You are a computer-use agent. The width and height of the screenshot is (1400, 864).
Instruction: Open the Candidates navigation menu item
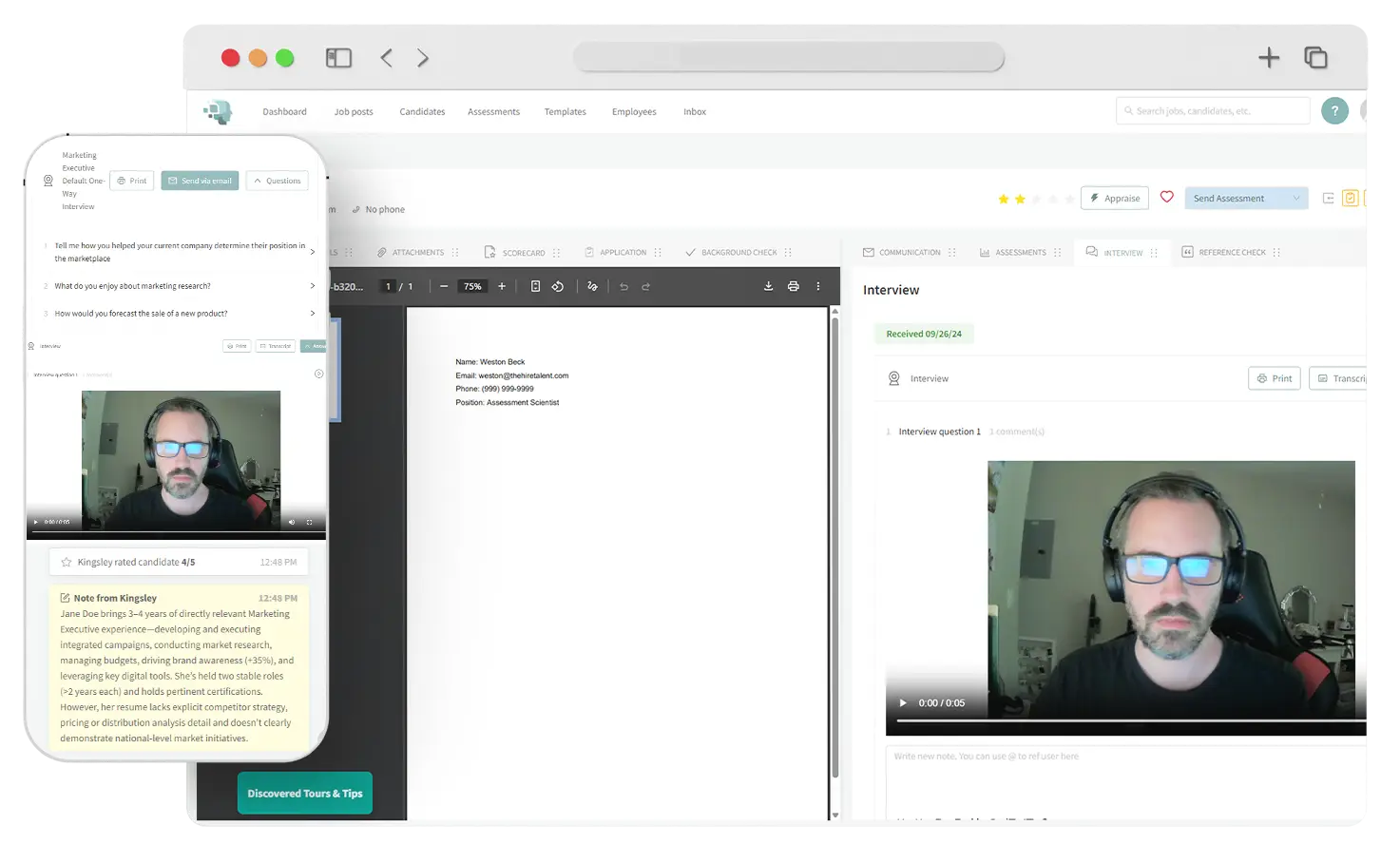coord(422,111)
